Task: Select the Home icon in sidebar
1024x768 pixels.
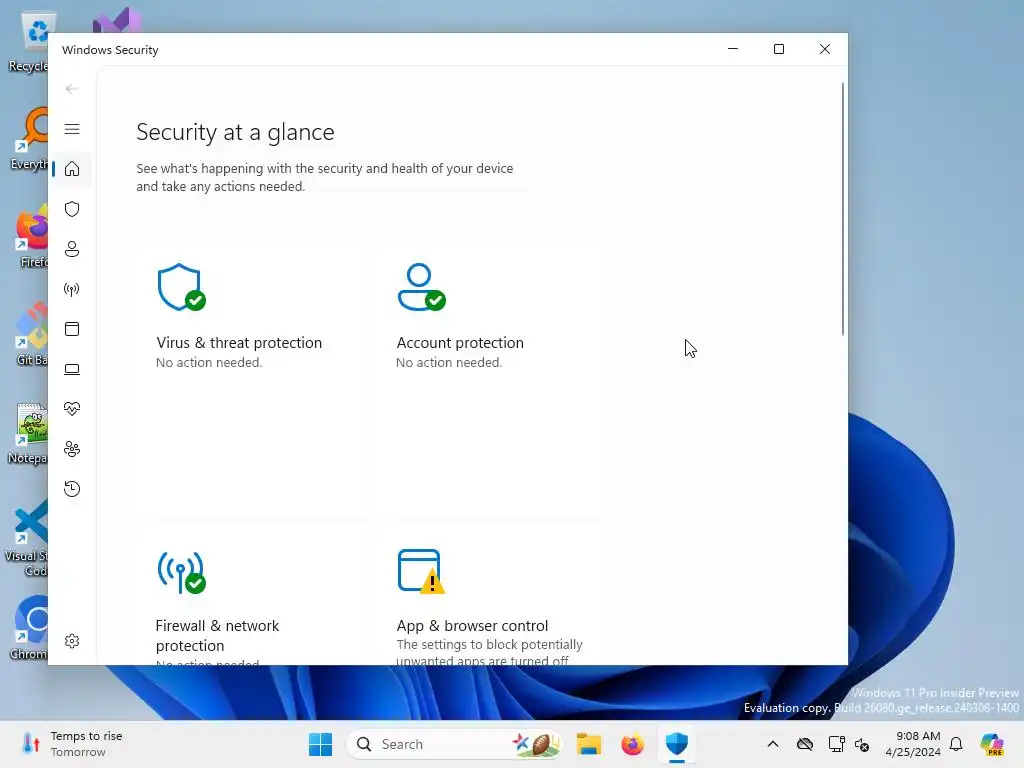Action: click(x=72, y=169)
